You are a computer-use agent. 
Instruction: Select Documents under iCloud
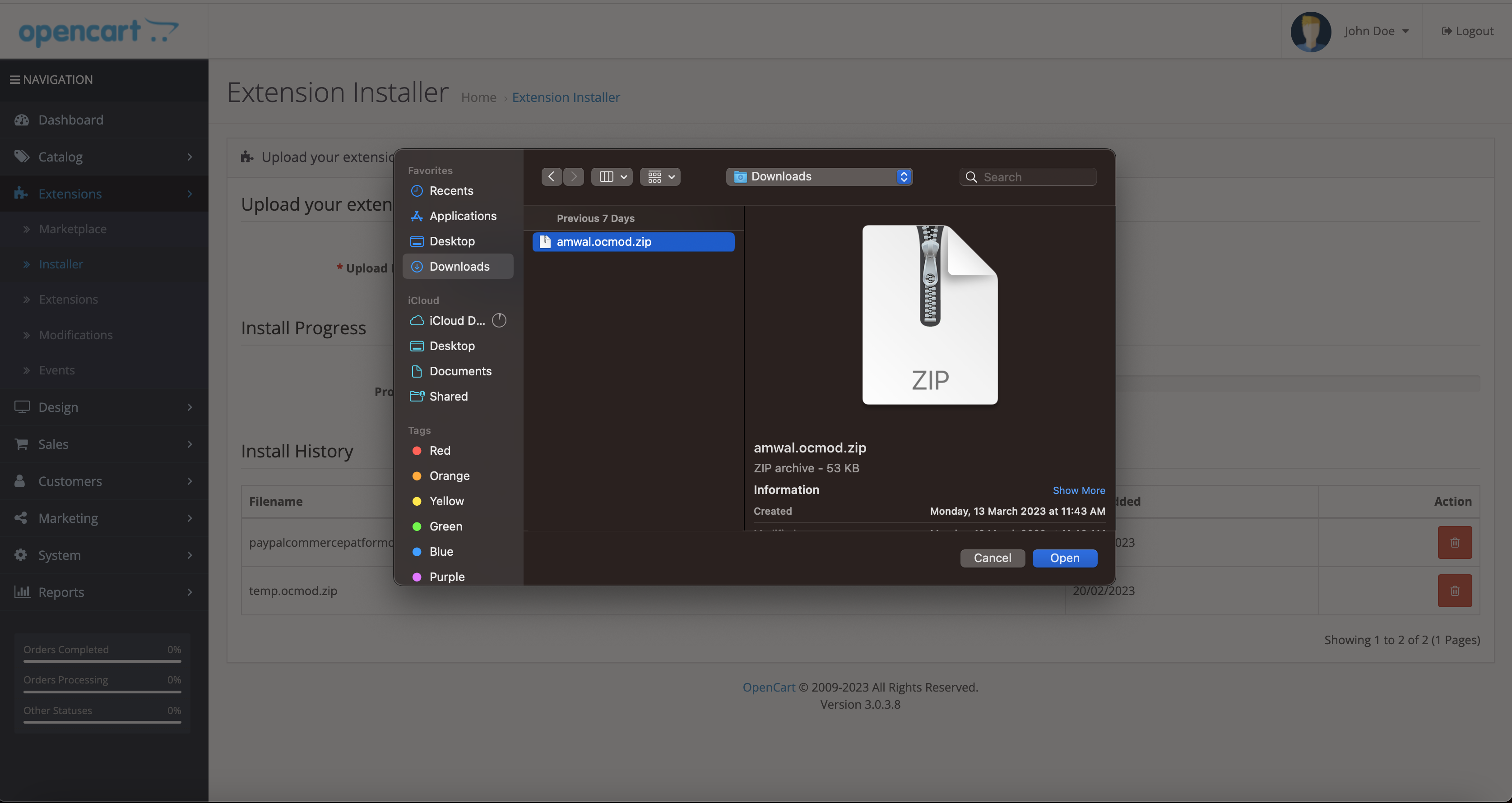point(458,371)
